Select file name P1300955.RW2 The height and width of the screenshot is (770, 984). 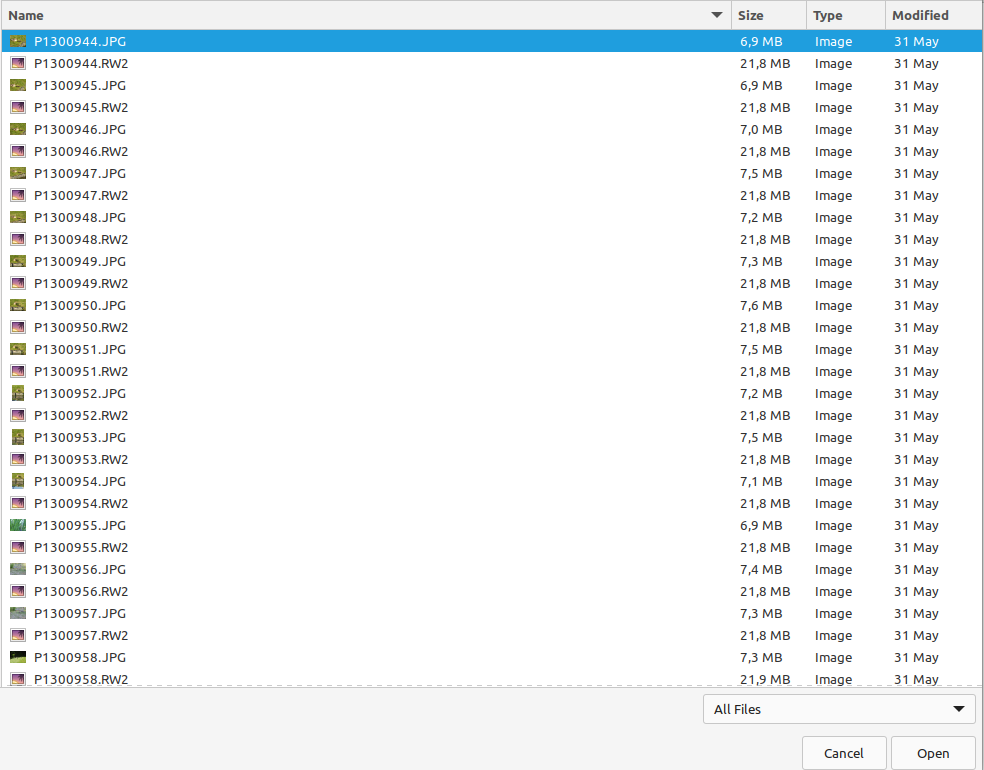click(x=81, y=547)
